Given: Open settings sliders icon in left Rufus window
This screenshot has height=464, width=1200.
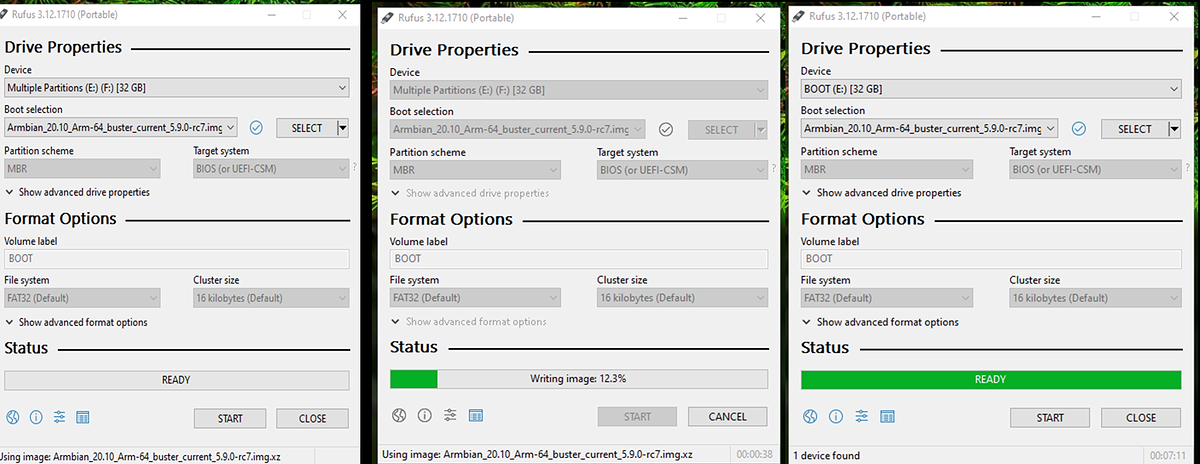Looking at the screenshot, I should pyautogui.click(x=60, y=418).
